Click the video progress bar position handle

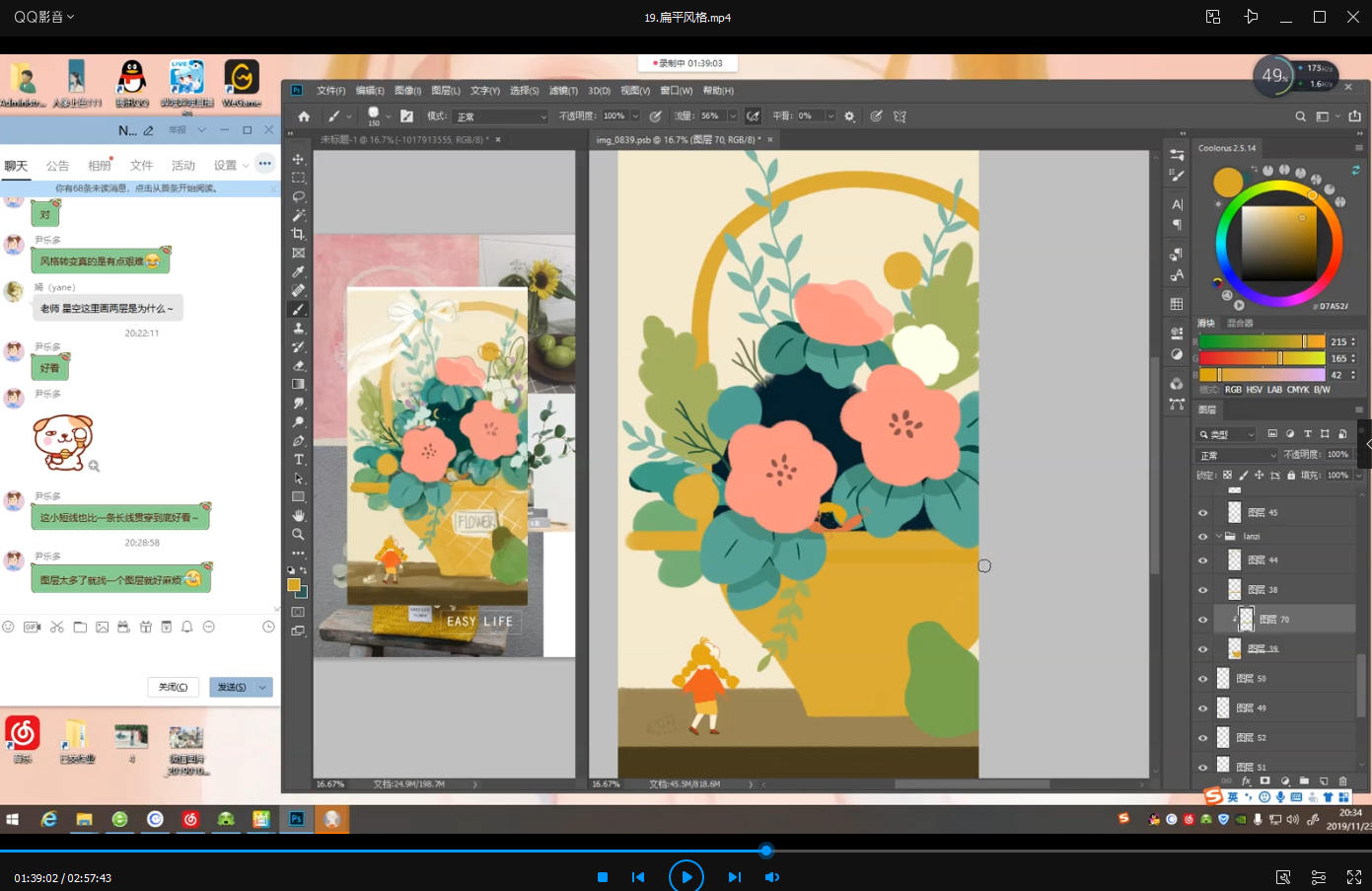coord(765,851)
